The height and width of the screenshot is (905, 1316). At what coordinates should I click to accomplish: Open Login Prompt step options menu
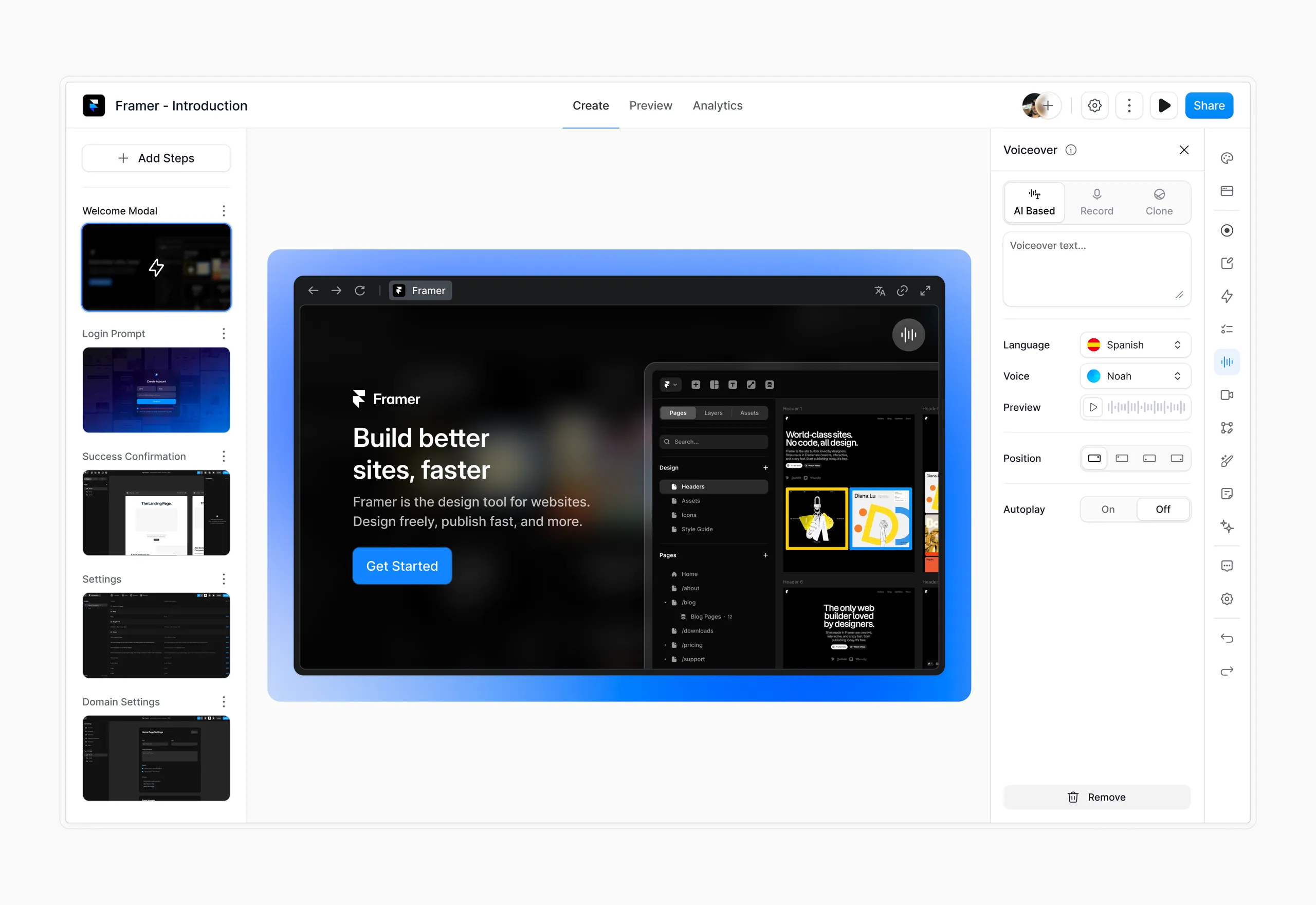tap(224, 333)
